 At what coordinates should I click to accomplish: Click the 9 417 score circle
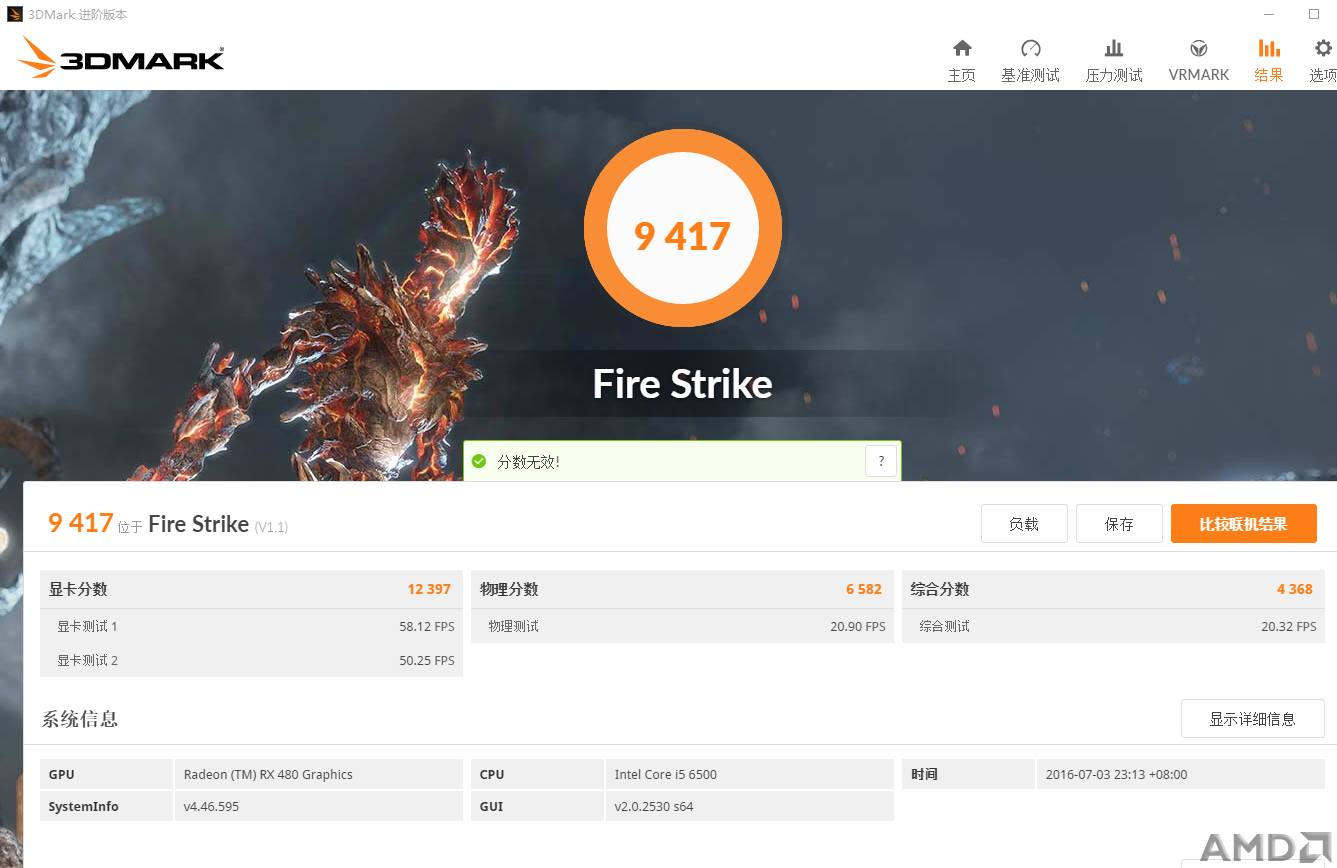683,228
